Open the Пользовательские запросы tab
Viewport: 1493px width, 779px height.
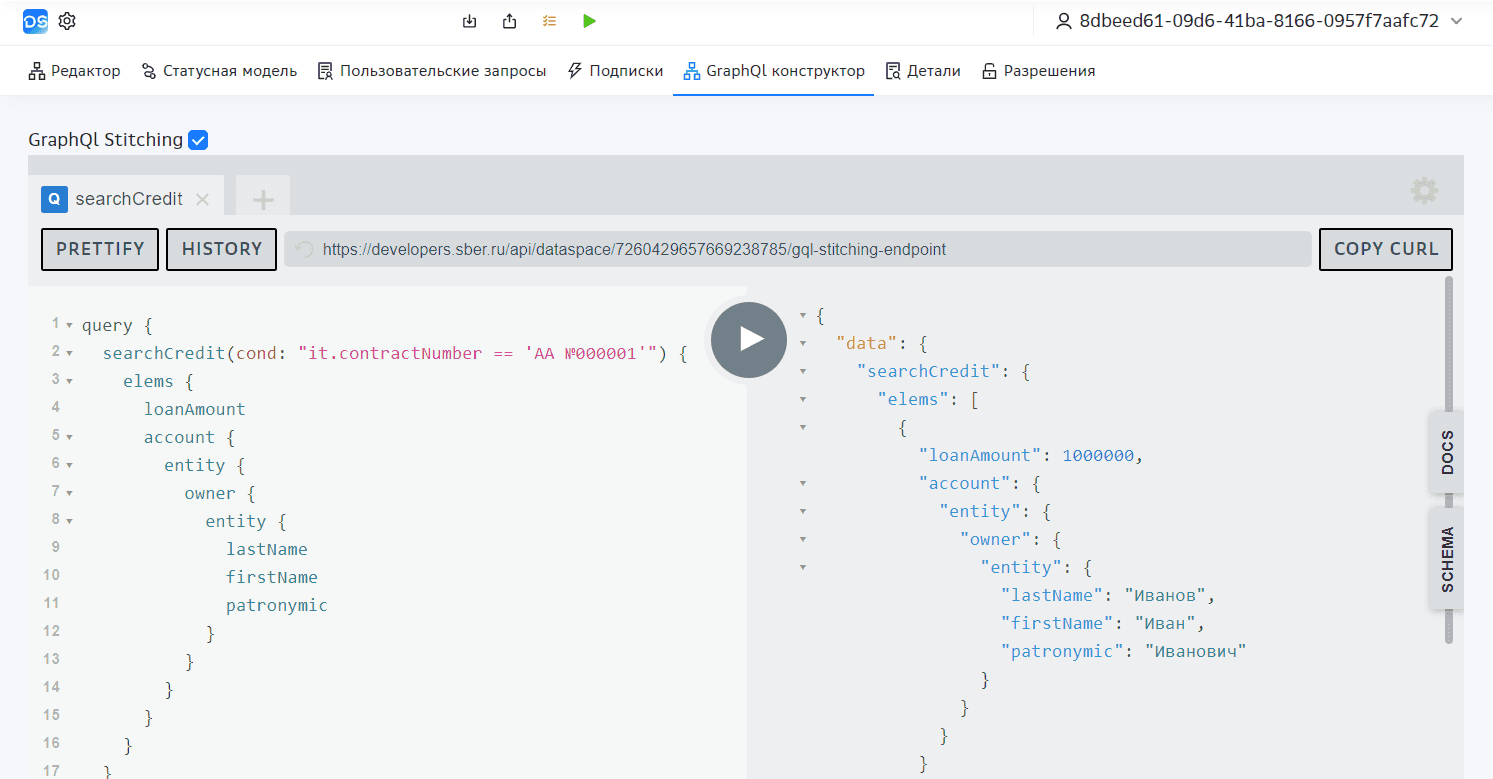click(x=432, y=71)
